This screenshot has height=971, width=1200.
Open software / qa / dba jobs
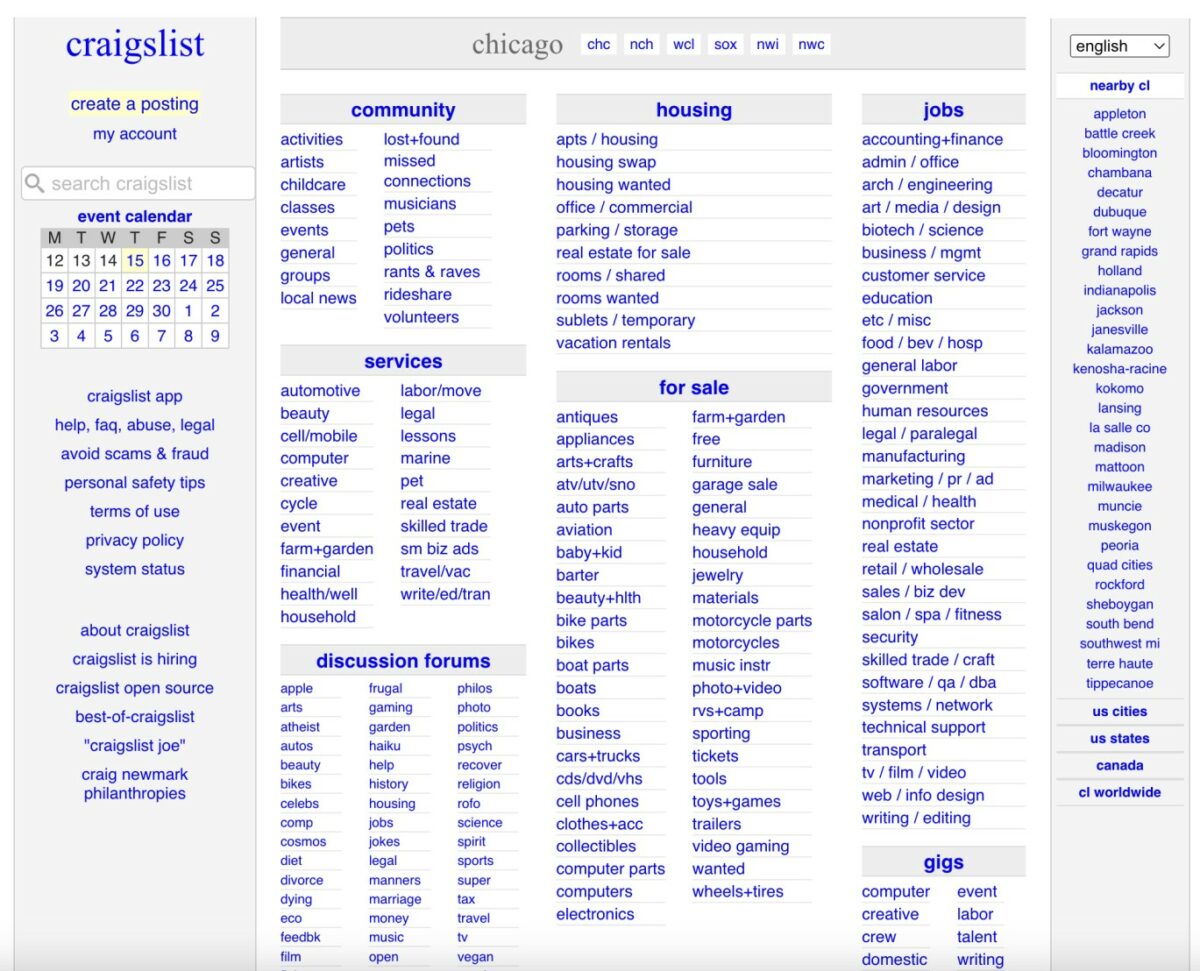tap(929, 683)
